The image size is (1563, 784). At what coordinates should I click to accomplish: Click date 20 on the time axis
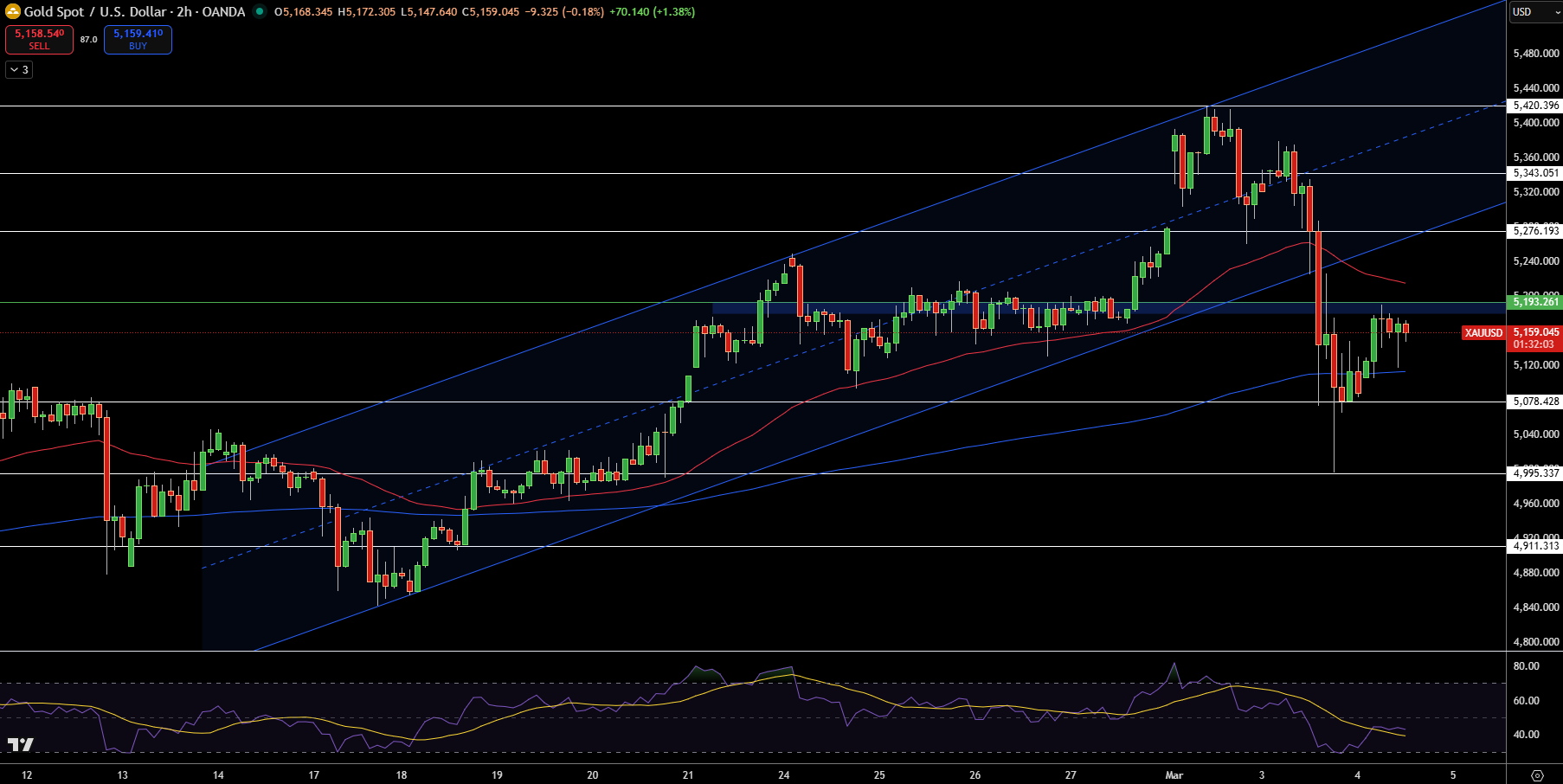point(593,775)
